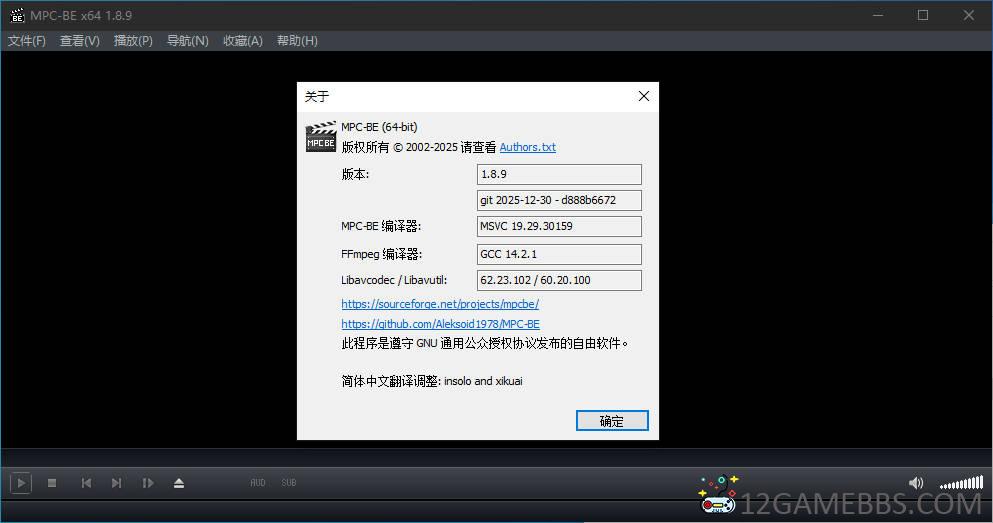Click the MPC-BE (64-bit) text

pyautogui.click(x=379, y=127)
